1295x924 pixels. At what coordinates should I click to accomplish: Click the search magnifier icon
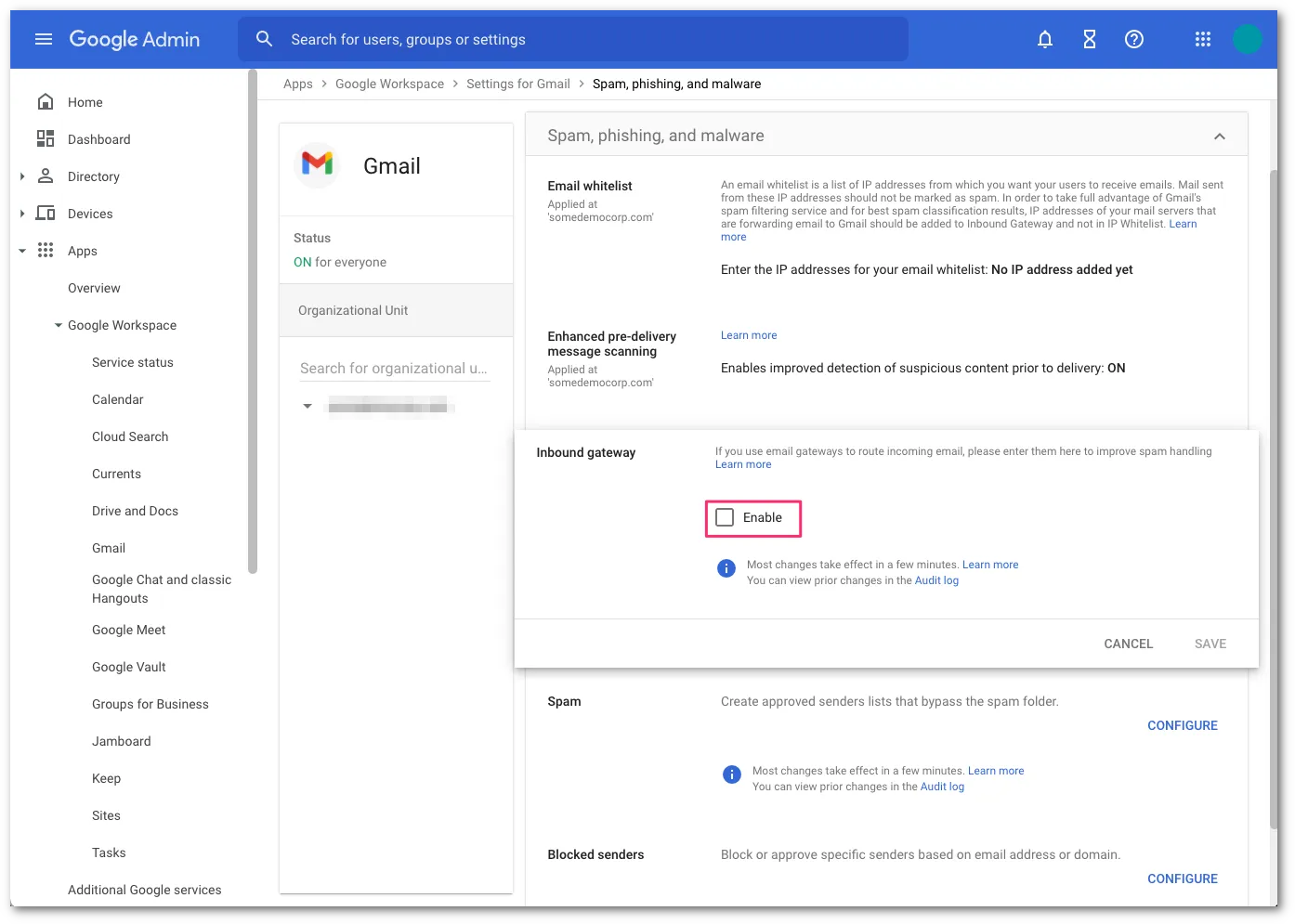point(264,39)
